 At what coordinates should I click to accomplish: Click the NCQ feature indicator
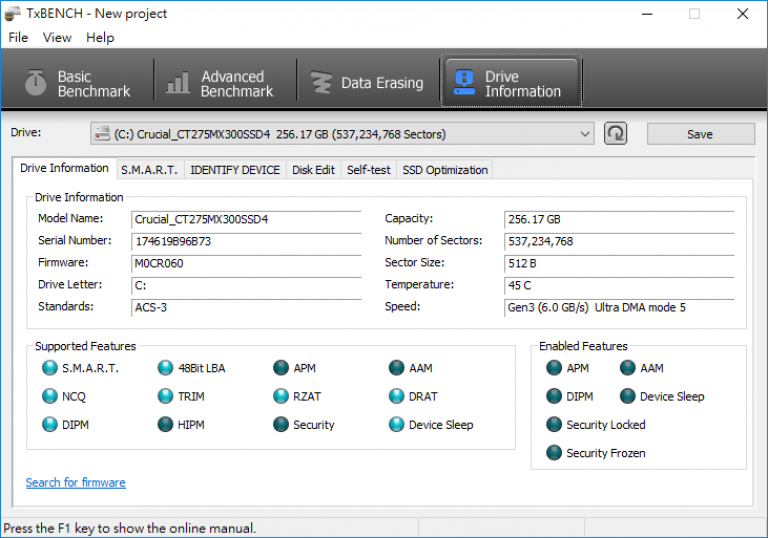point(49,396)
